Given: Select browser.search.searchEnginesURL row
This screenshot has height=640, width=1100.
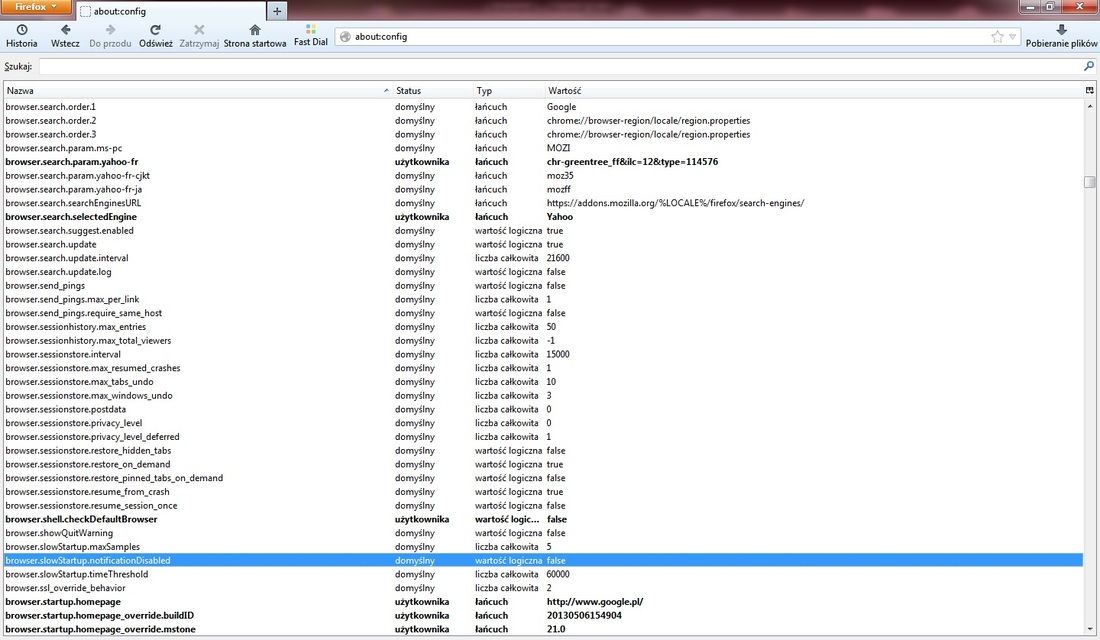Looking at the screenshot, I should (x=543, y=203).
